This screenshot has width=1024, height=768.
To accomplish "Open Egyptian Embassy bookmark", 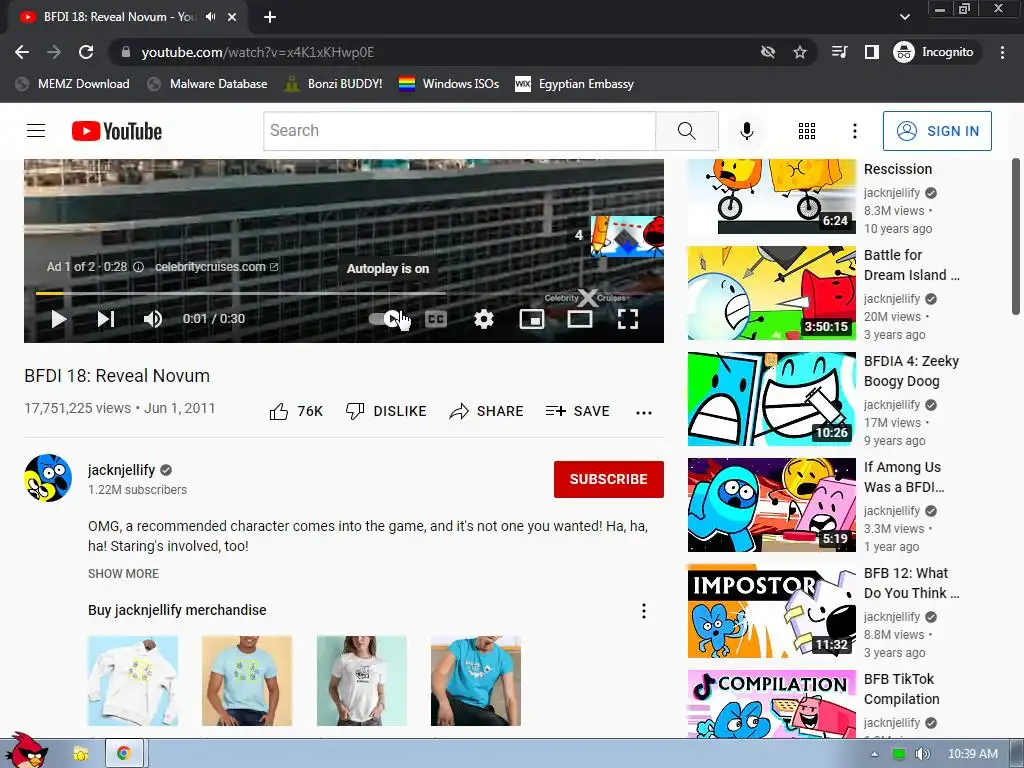I will tap(575, 84).
